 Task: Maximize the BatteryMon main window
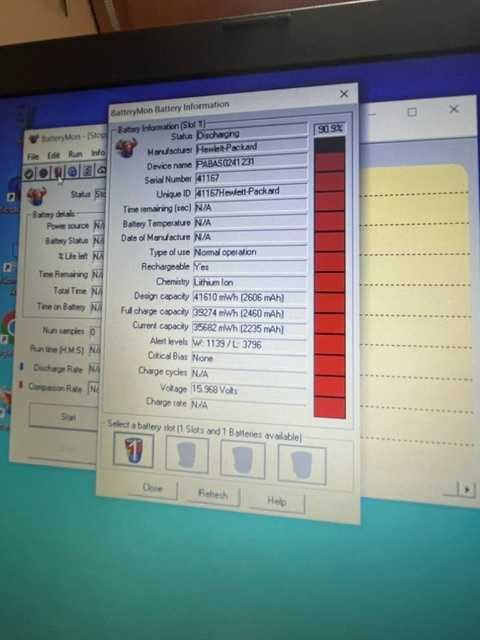click(412, 112)
